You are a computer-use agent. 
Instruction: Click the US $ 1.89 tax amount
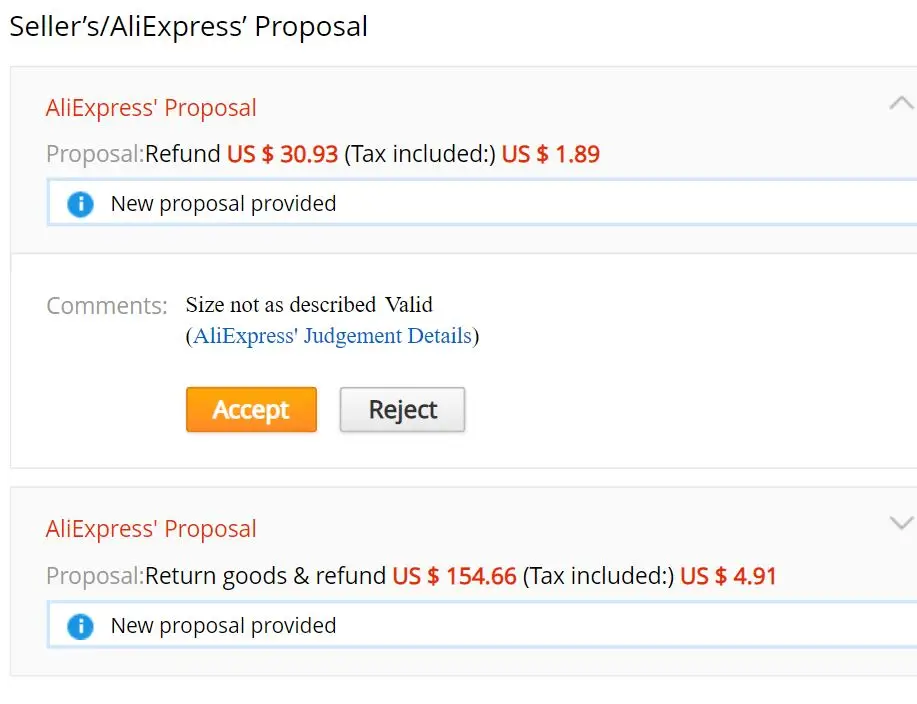550,154
